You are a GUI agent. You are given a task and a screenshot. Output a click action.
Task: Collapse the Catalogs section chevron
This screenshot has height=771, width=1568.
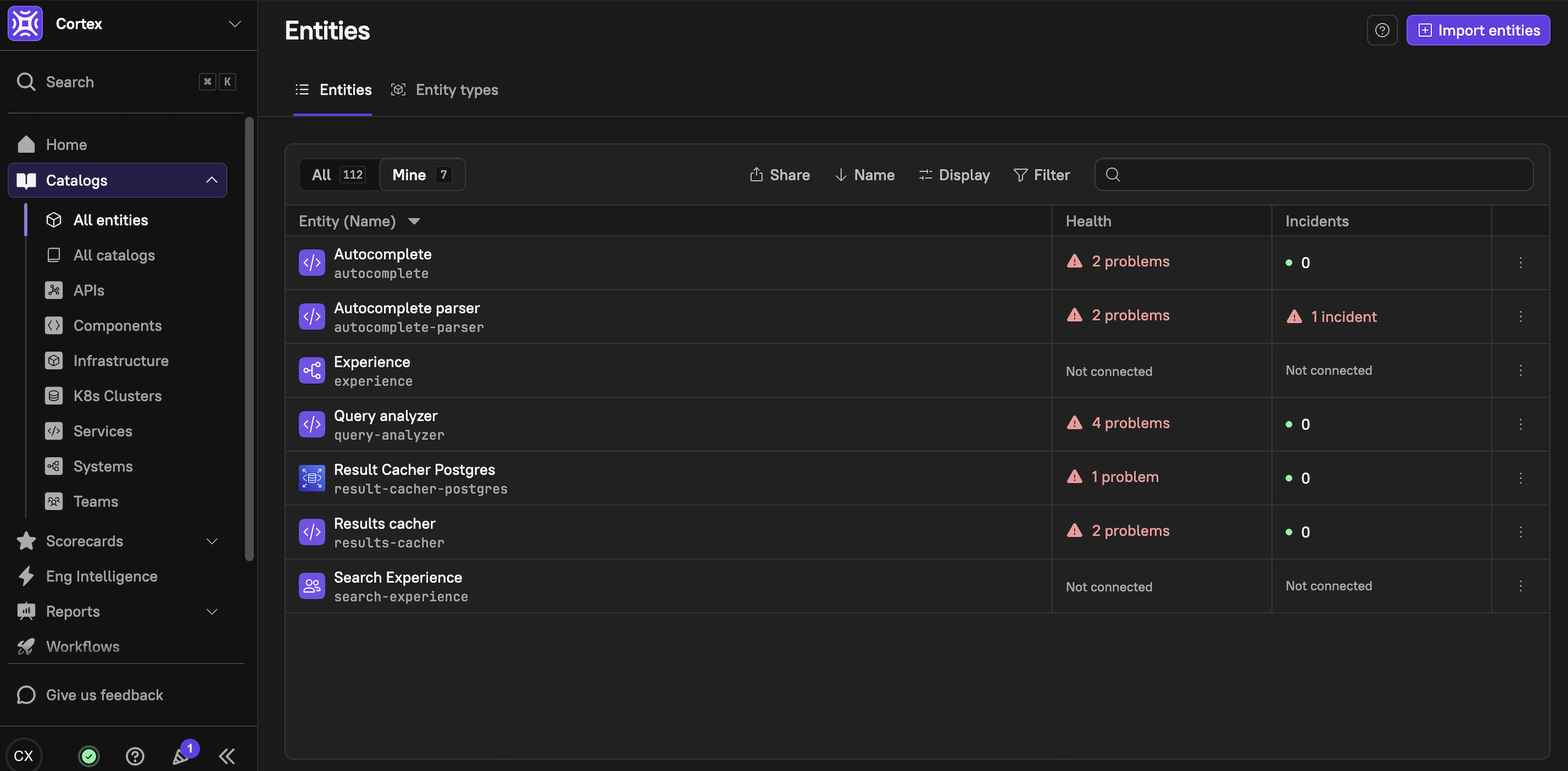tap(211, 180)
